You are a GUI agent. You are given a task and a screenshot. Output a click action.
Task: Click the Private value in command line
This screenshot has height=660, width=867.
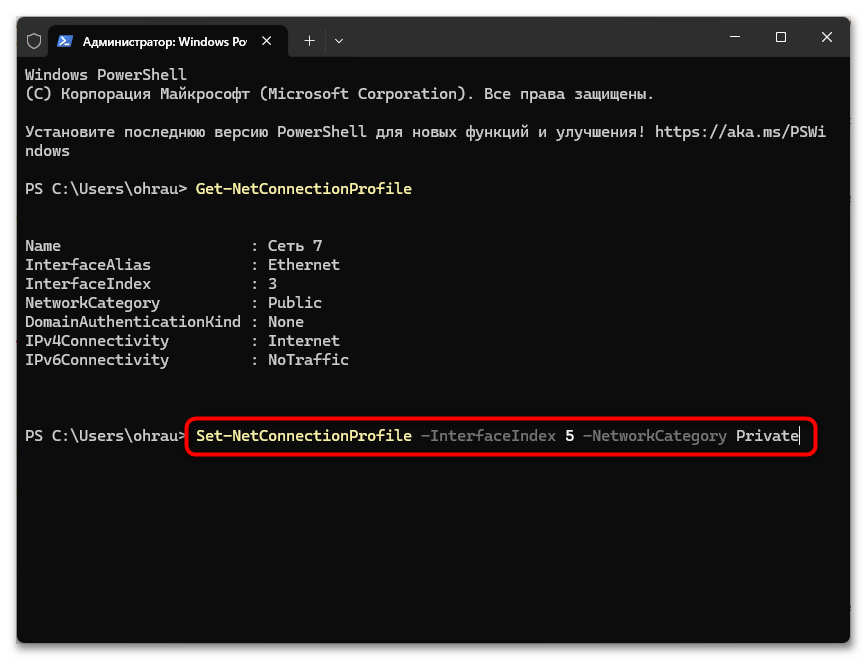click(x=767, y=436)
